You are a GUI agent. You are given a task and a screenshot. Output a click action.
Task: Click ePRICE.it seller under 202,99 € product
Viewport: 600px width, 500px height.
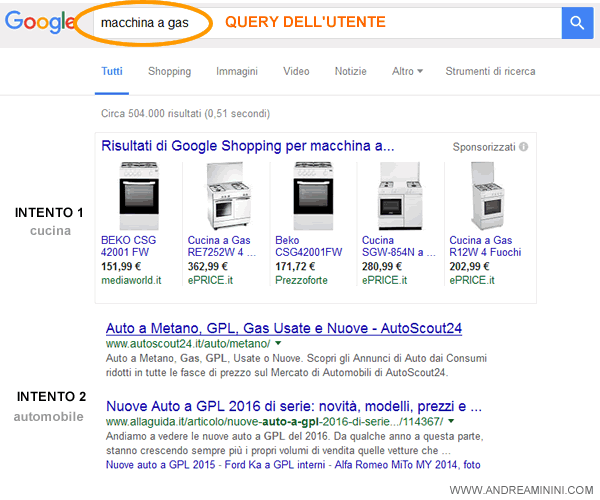click(472, 280)
